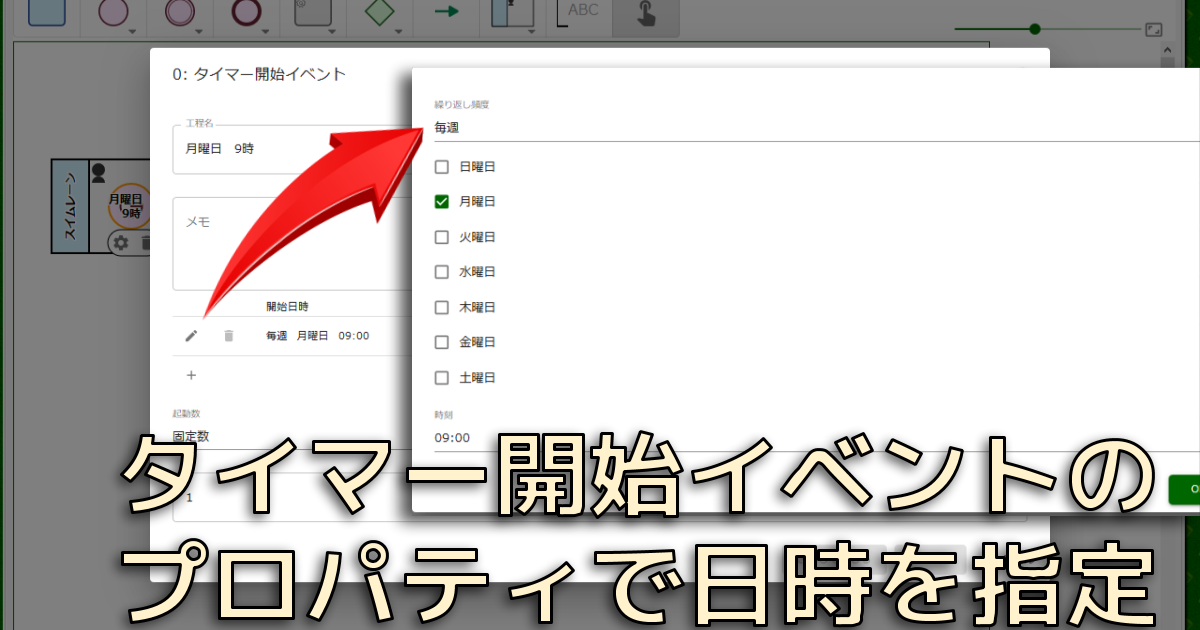Click the fit-to-screen icon beside zoom slider
Viewport: 1200px width, 630px height.
click(x=1153, y=30)
